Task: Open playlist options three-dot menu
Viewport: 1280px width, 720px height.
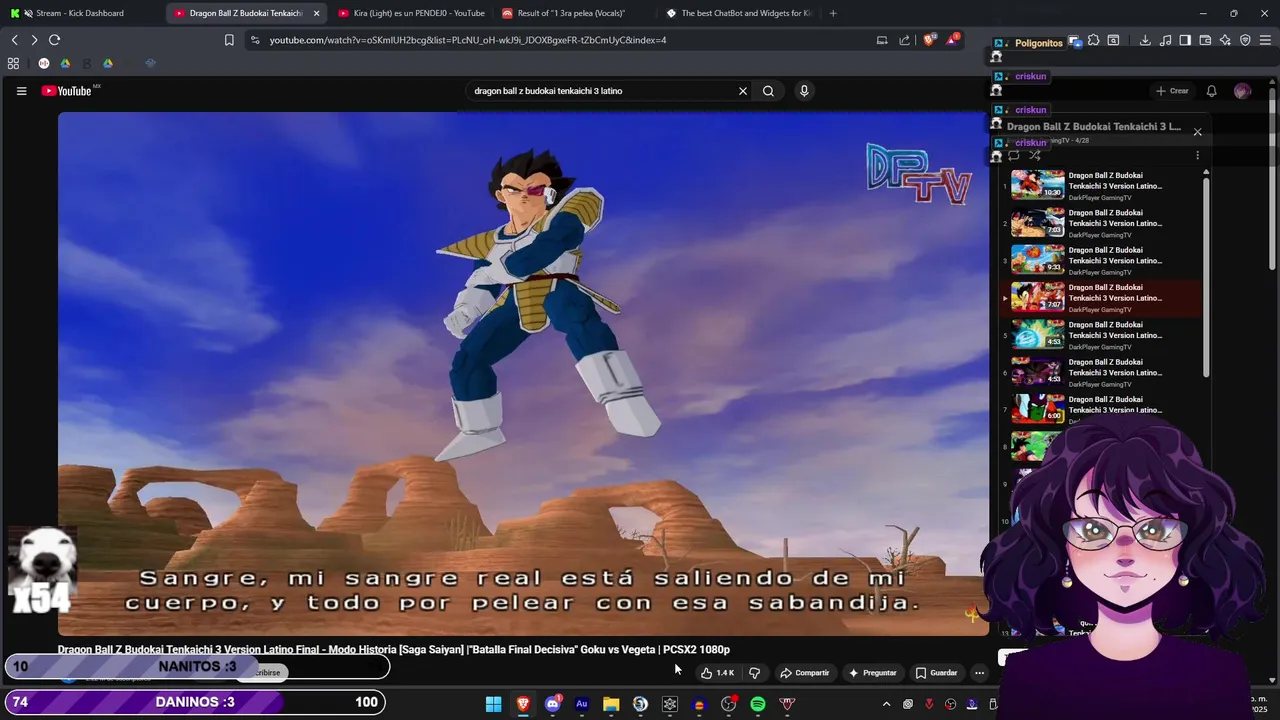Action: click(x=1197, y=155)
